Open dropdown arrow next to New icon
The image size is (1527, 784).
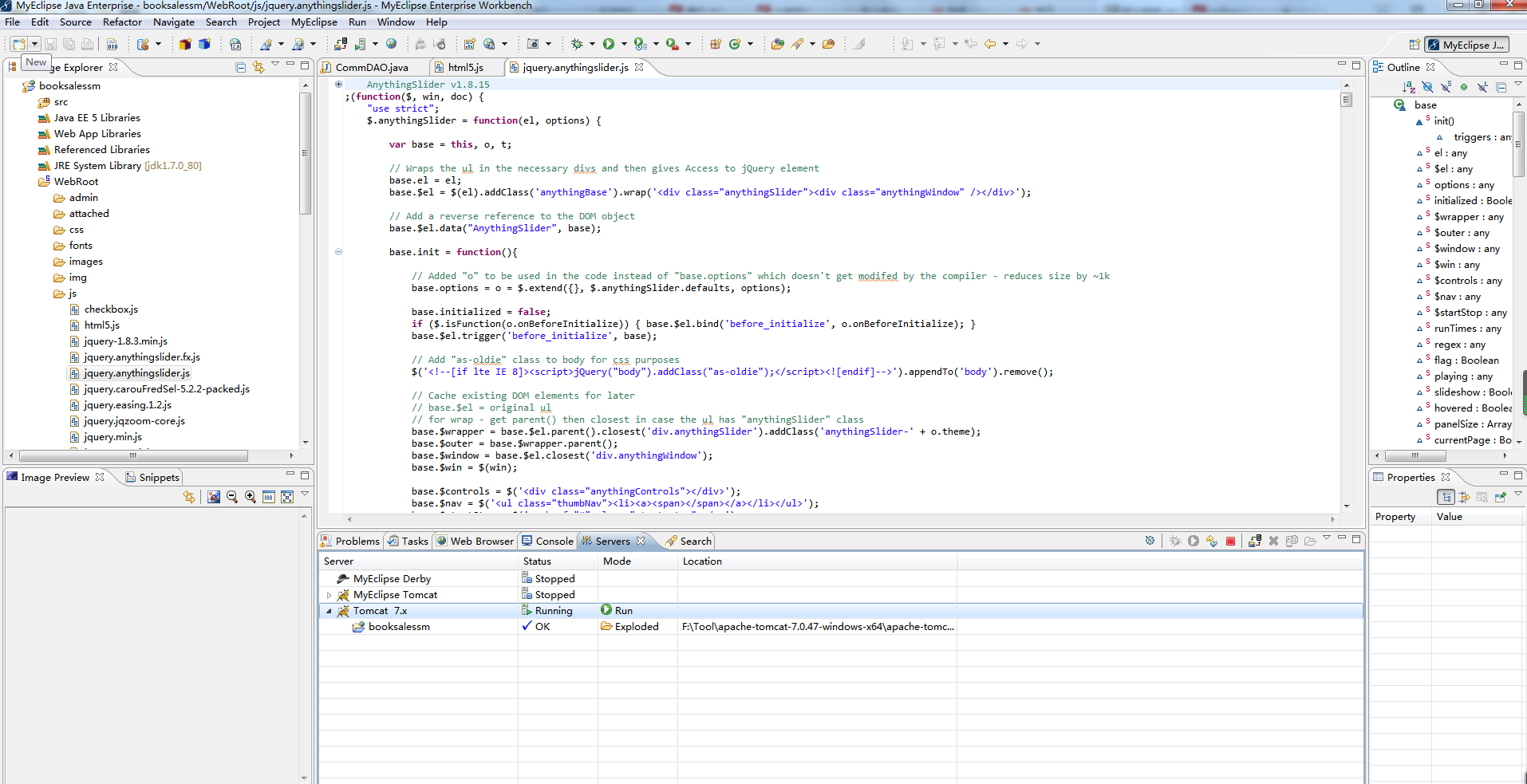click(34, 44)
